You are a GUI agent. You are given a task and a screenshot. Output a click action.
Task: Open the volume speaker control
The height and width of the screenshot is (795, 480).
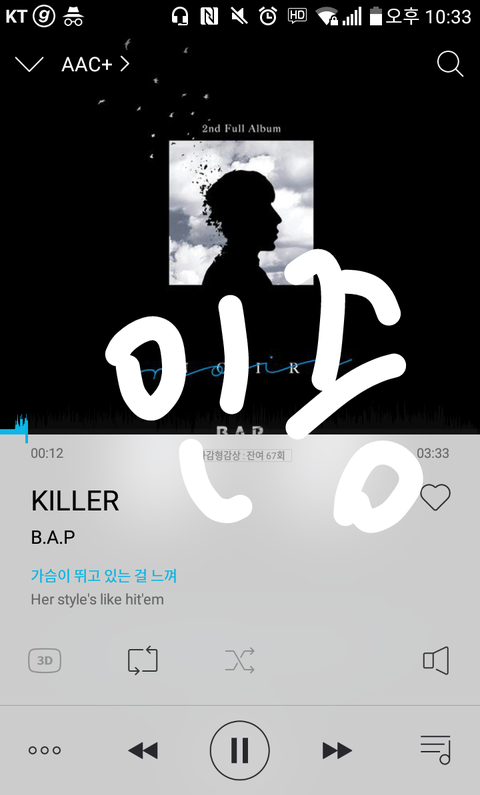pyautogui.click(x=436, y=661)
